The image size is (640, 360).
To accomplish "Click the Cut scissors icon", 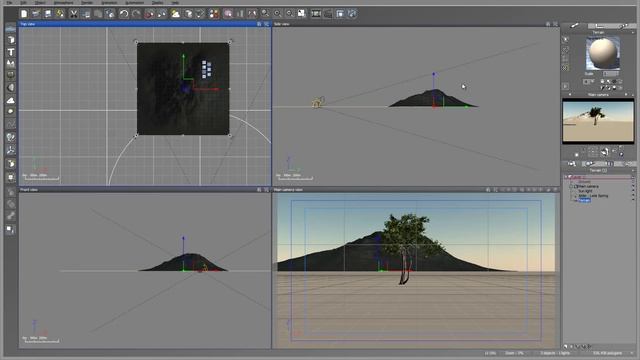I will click(x=73, y=14).
